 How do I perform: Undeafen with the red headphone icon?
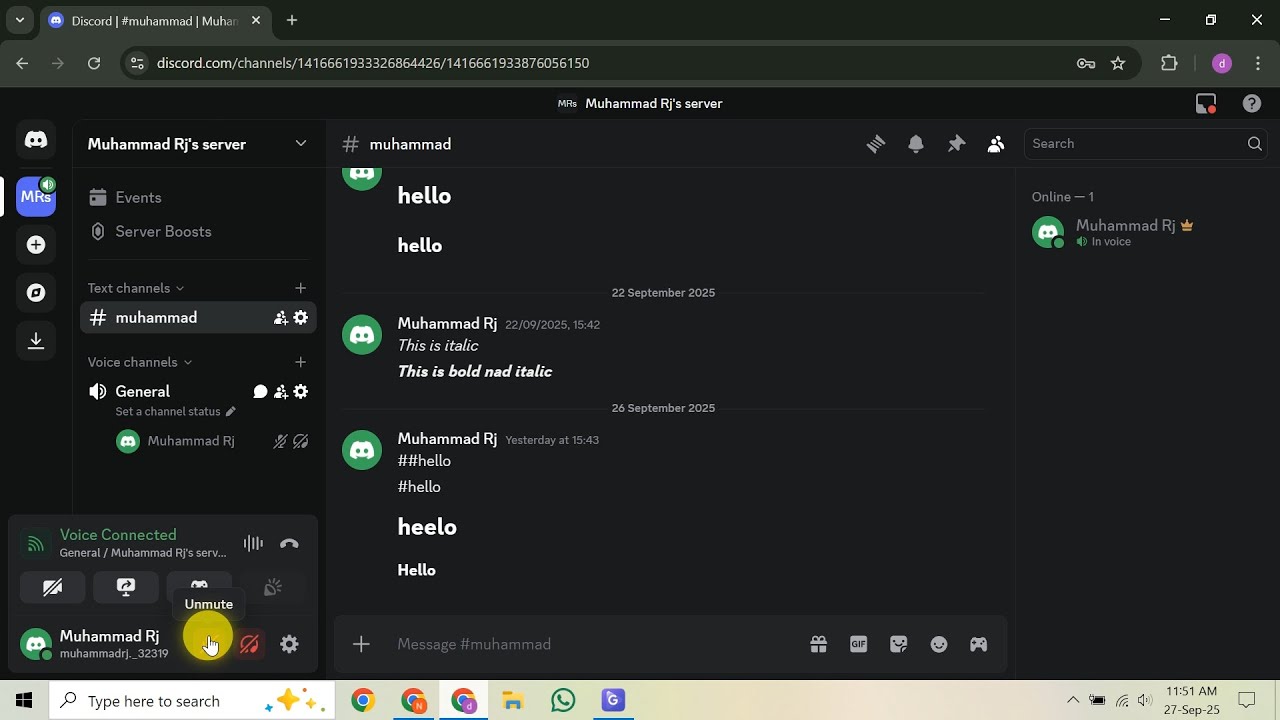(x=250, y=645)
